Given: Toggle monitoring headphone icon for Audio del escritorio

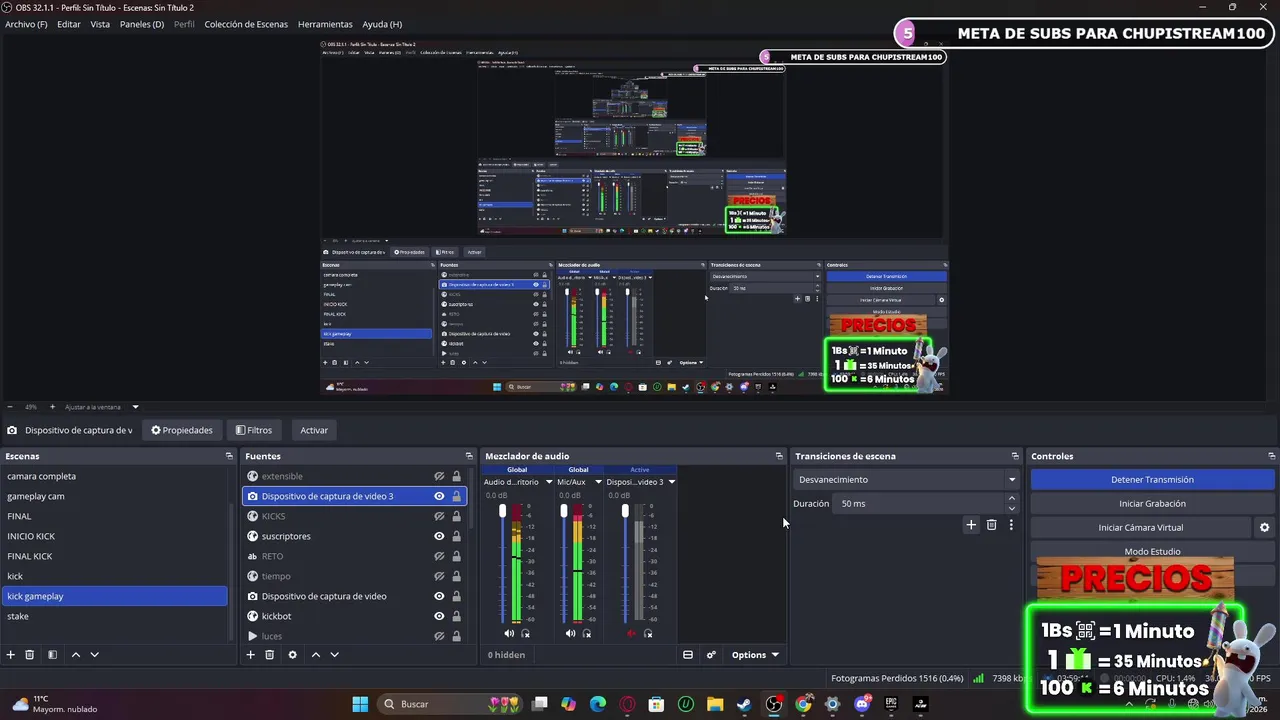Looking at the screenshot, I should [x=526, y=633].
